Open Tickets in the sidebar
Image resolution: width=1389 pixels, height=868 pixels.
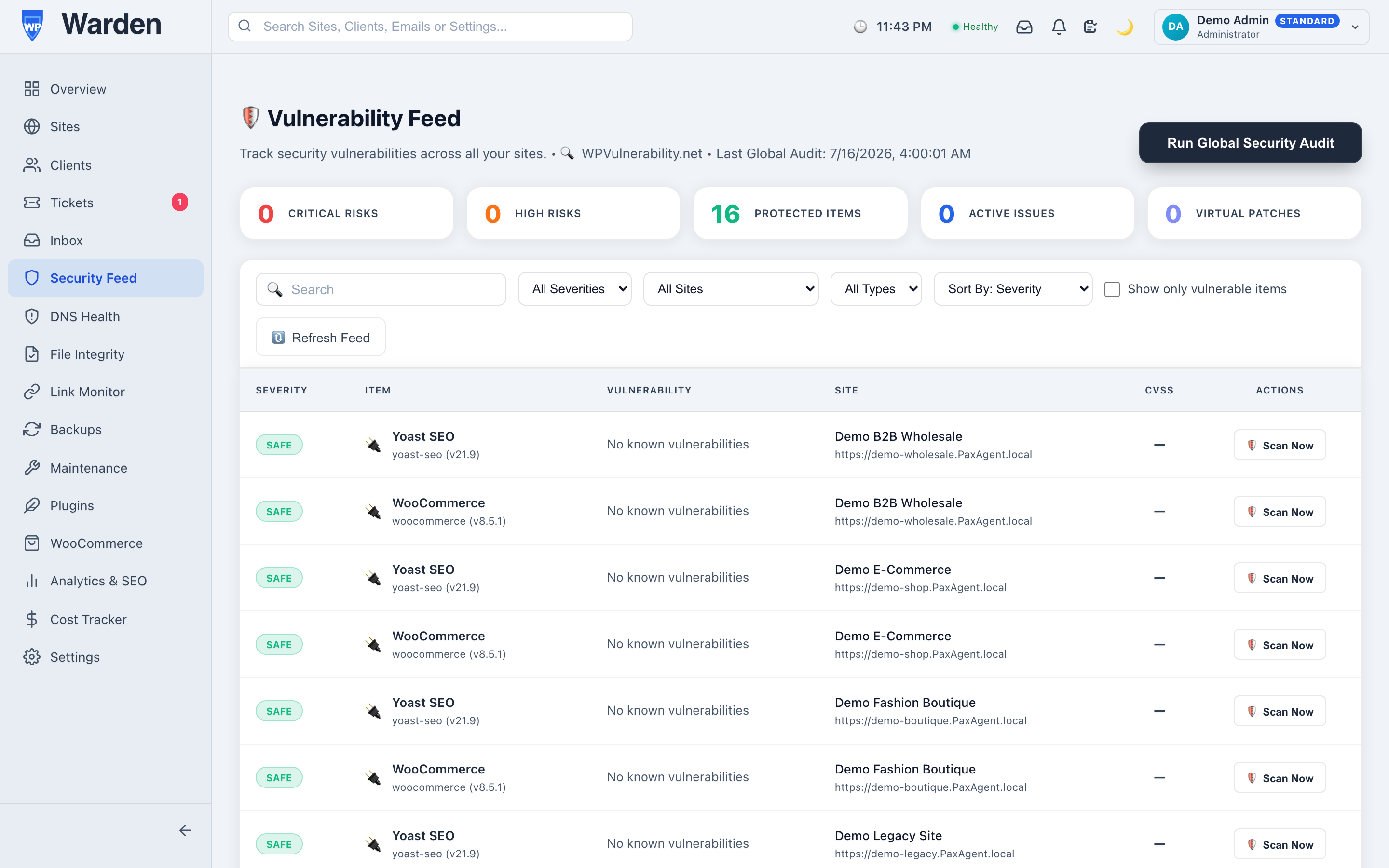coord(106,203)
